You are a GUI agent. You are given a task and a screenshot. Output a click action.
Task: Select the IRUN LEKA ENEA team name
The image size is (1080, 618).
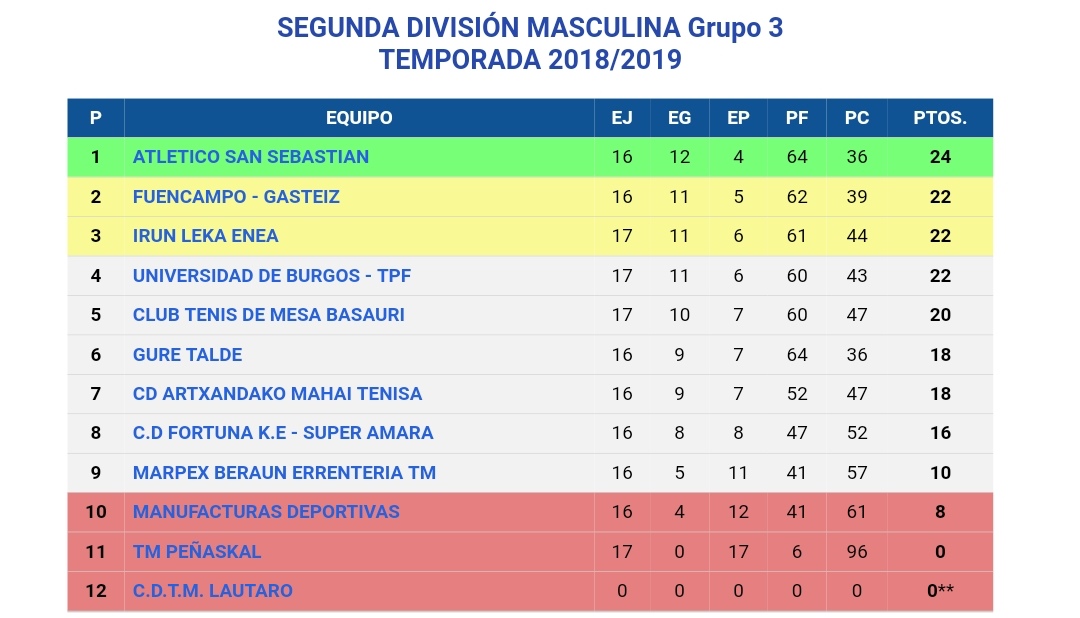pyautogui.click(x=205, y=236)
